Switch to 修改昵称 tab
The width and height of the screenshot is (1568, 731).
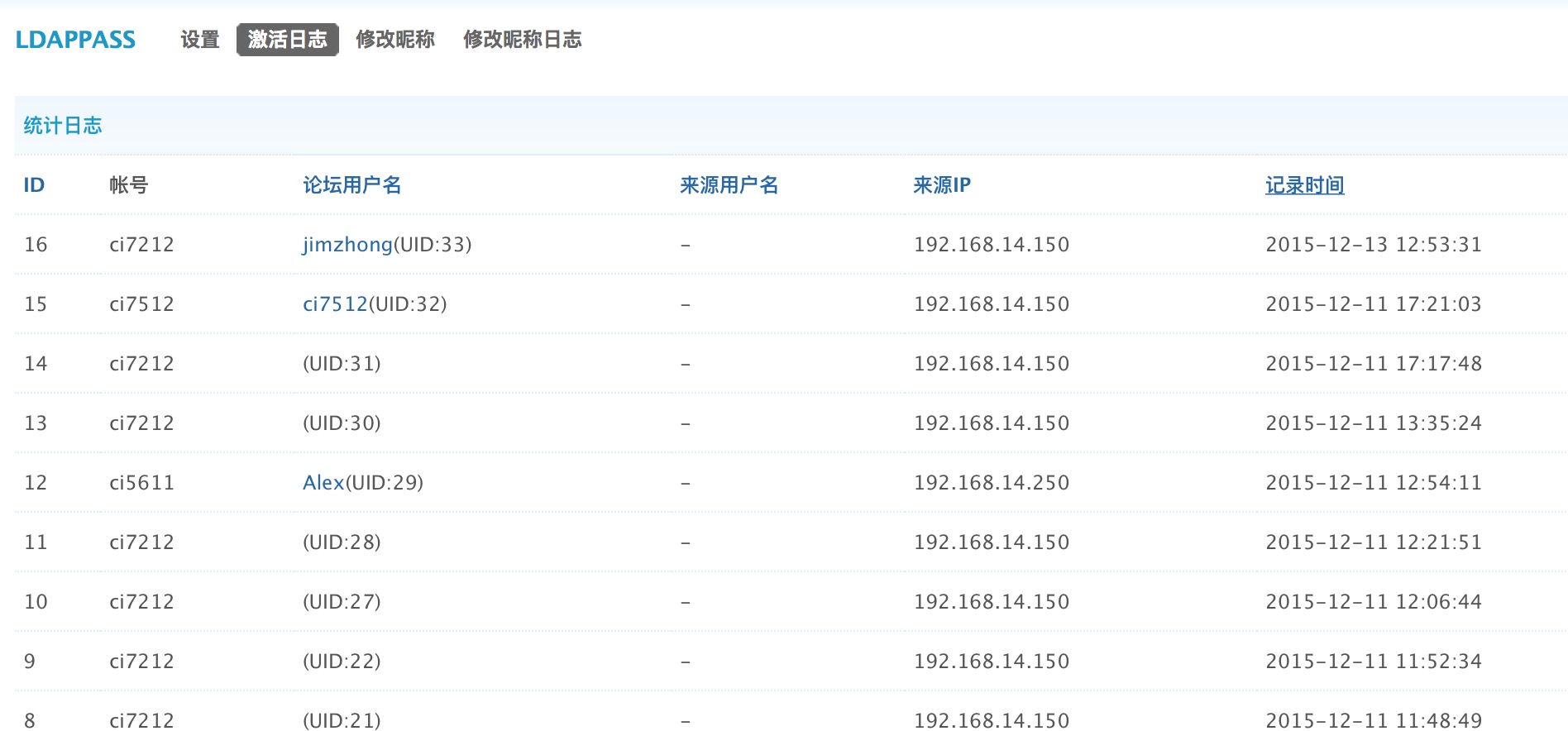point(395,40)
